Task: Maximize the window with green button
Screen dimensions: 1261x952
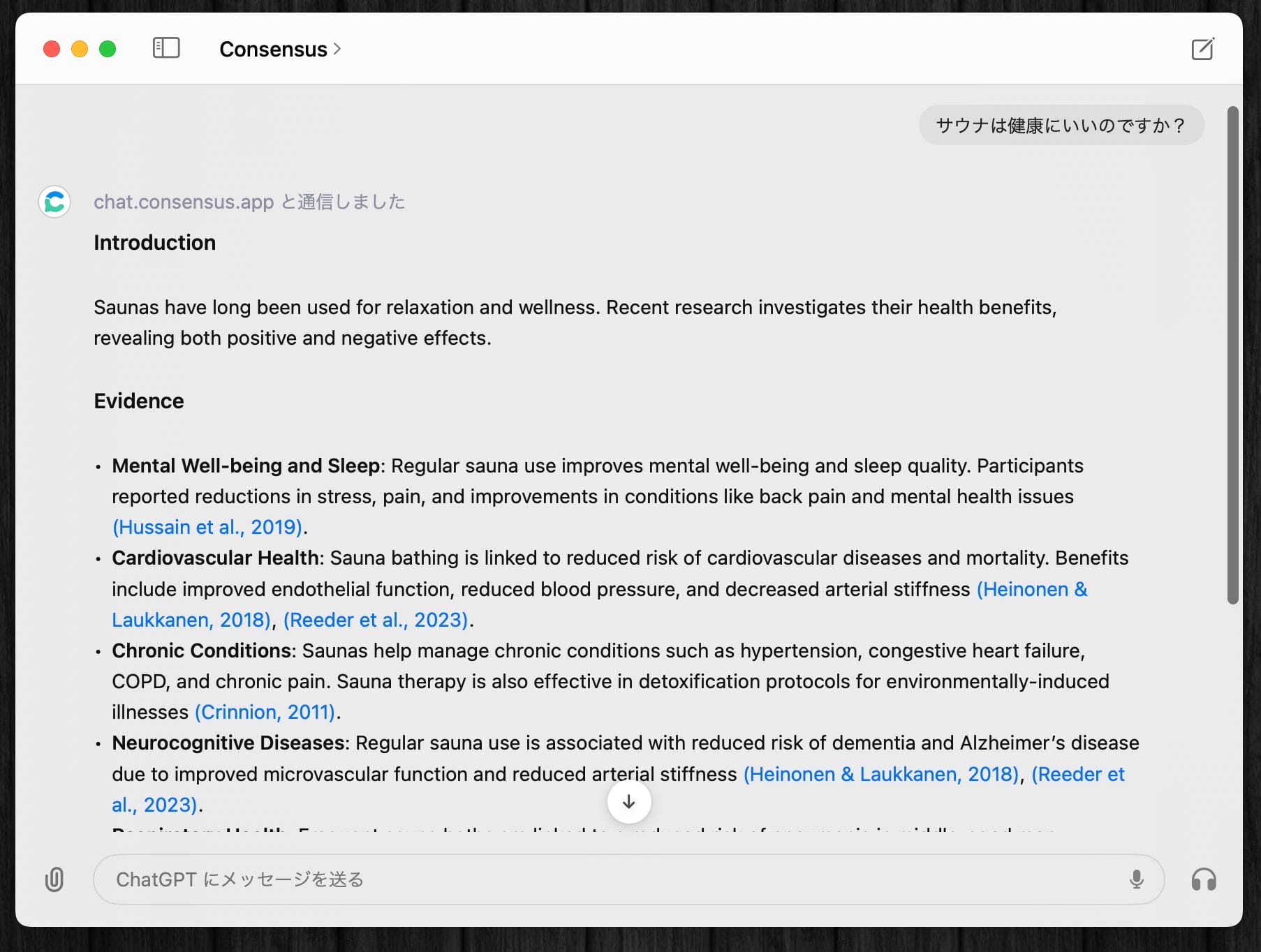Action: [108, 49]
